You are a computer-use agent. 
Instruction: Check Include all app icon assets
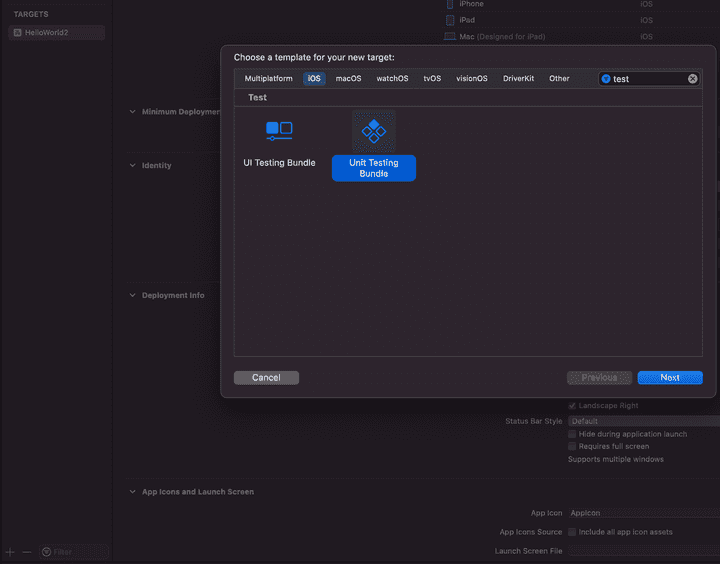point(572,532)
